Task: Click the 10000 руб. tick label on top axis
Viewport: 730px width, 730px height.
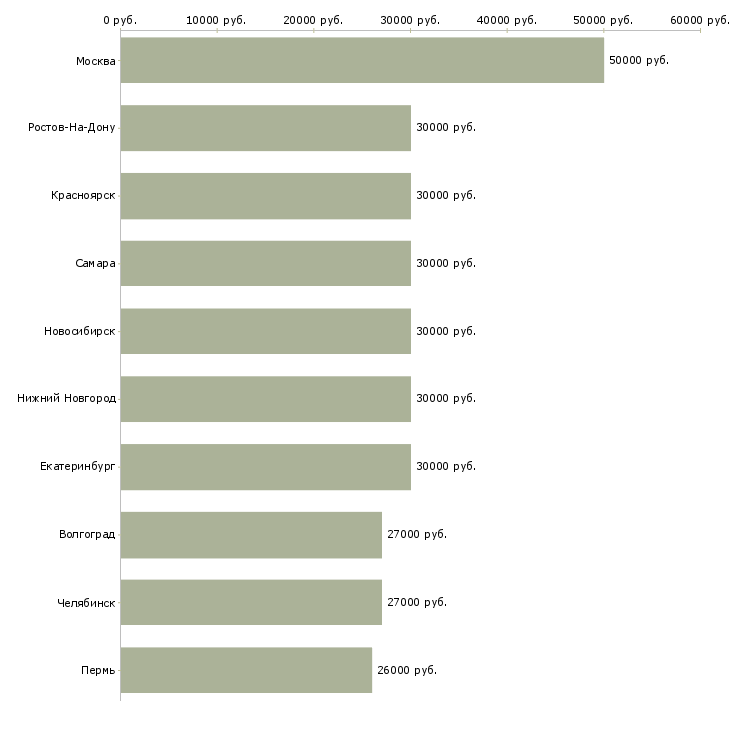Action: (x=217, y=20)
